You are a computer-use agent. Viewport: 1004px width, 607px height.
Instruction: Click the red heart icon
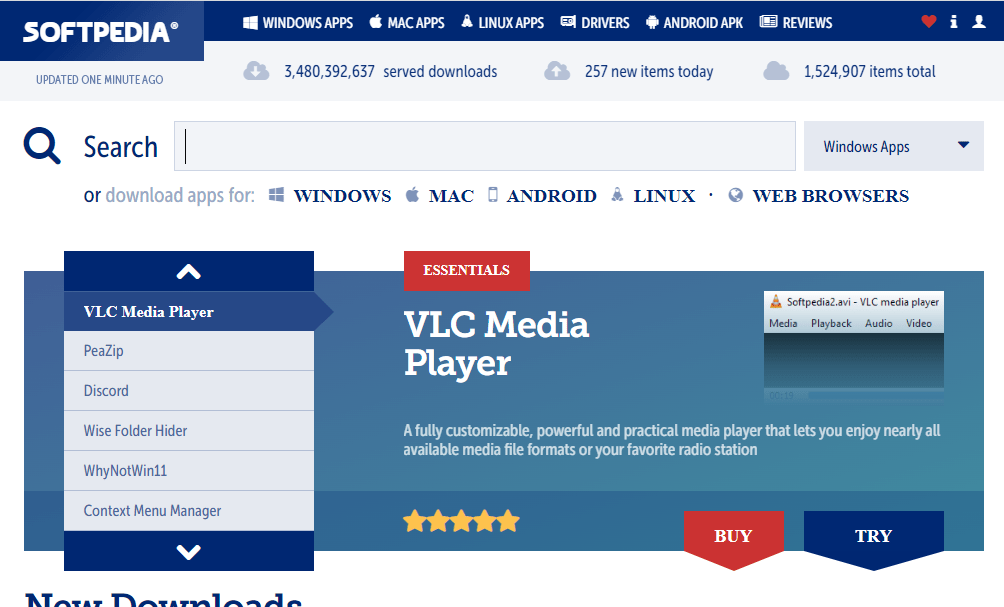[x=928, y=22]
